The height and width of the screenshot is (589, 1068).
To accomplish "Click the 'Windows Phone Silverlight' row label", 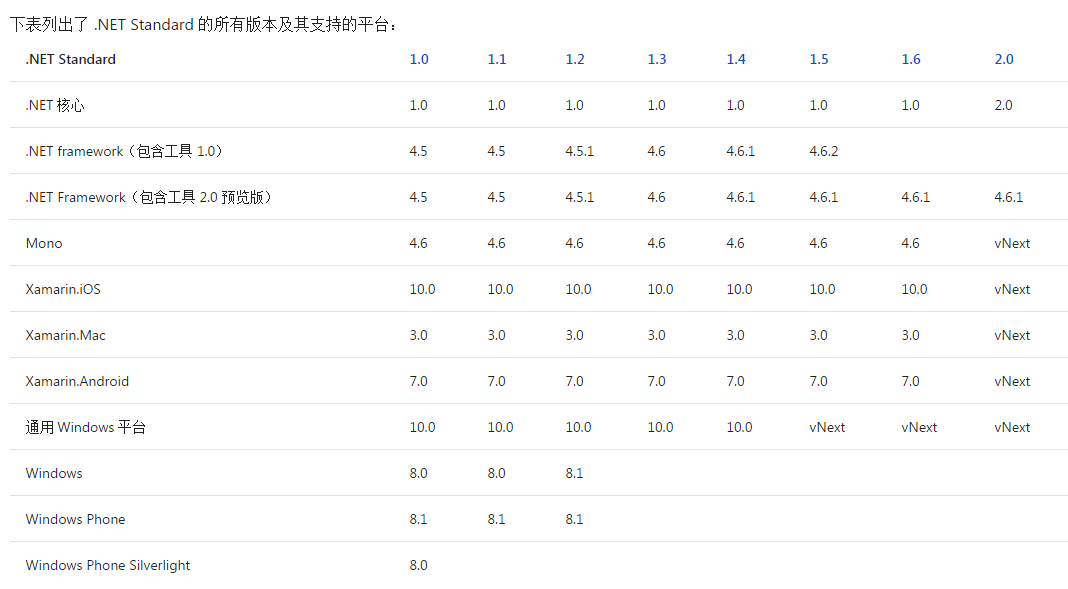I will 108,565.
